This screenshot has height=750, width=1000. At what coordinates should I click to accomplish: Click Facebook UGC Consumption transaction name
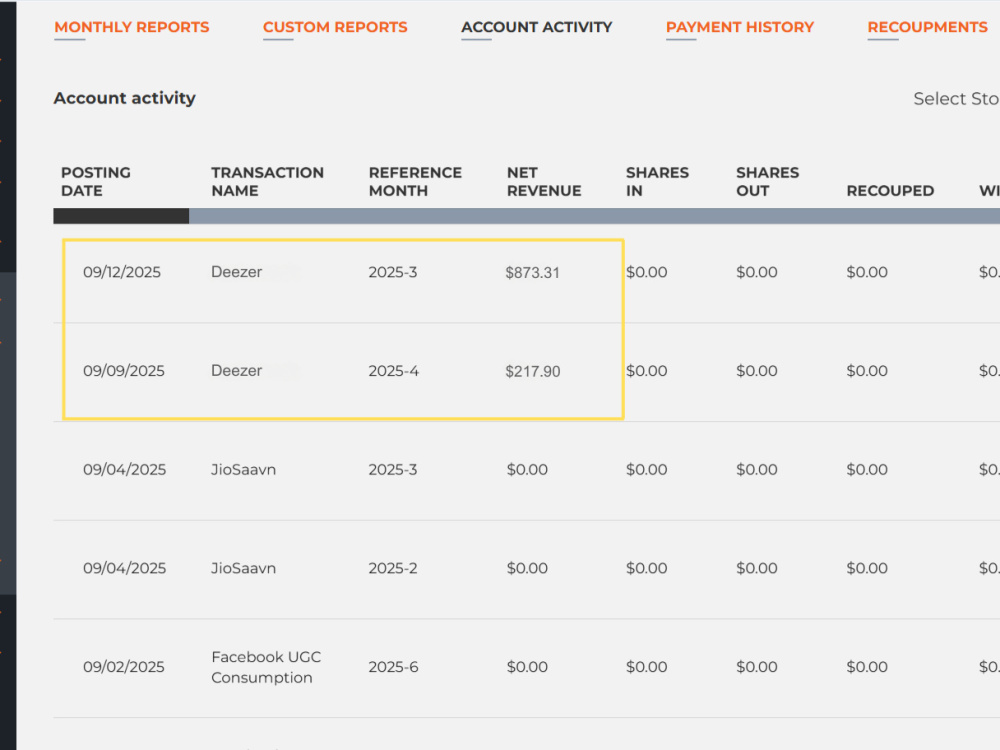[266, 667]
